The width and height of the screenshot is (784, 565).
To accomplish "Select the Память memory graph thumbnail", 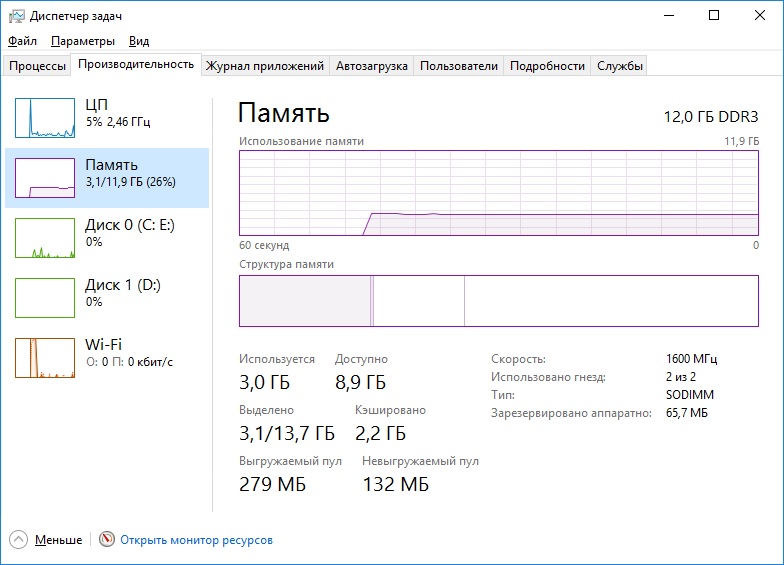I will pos(45,177).
